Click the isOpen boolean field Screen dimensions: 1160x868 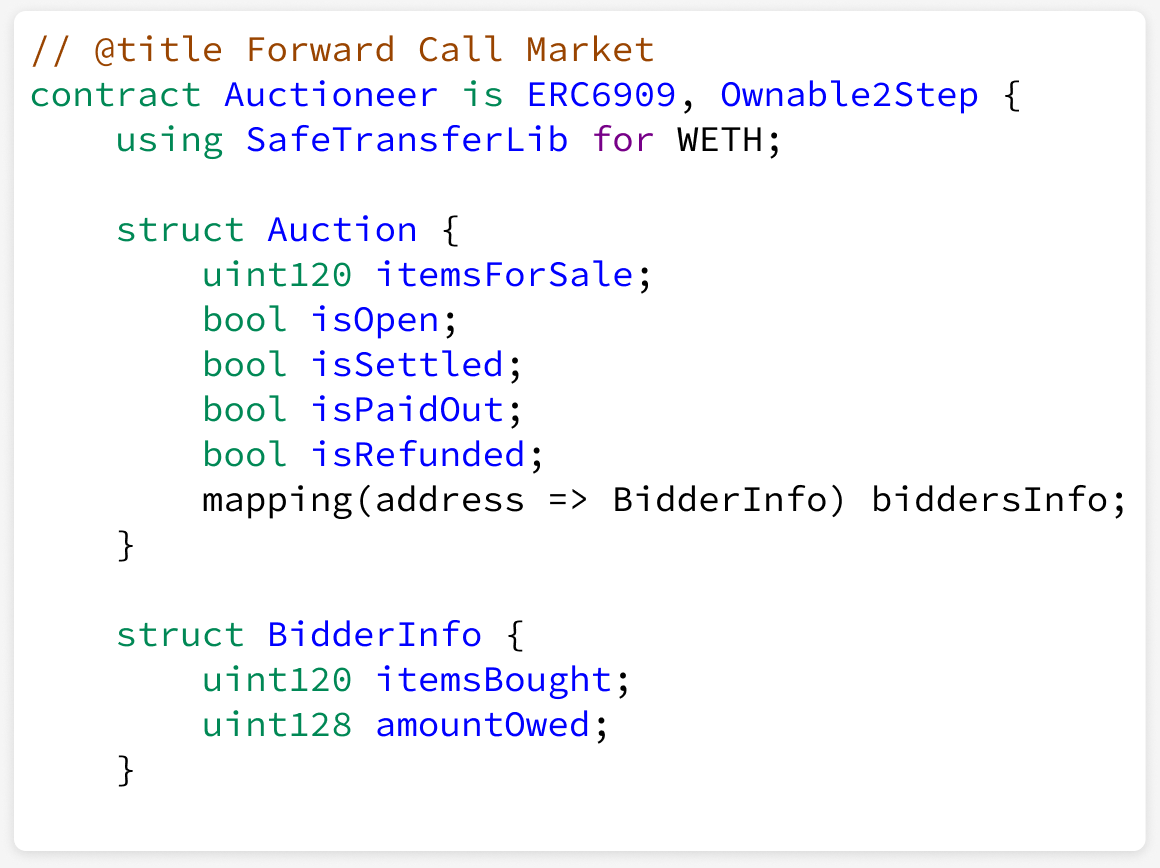375,322
